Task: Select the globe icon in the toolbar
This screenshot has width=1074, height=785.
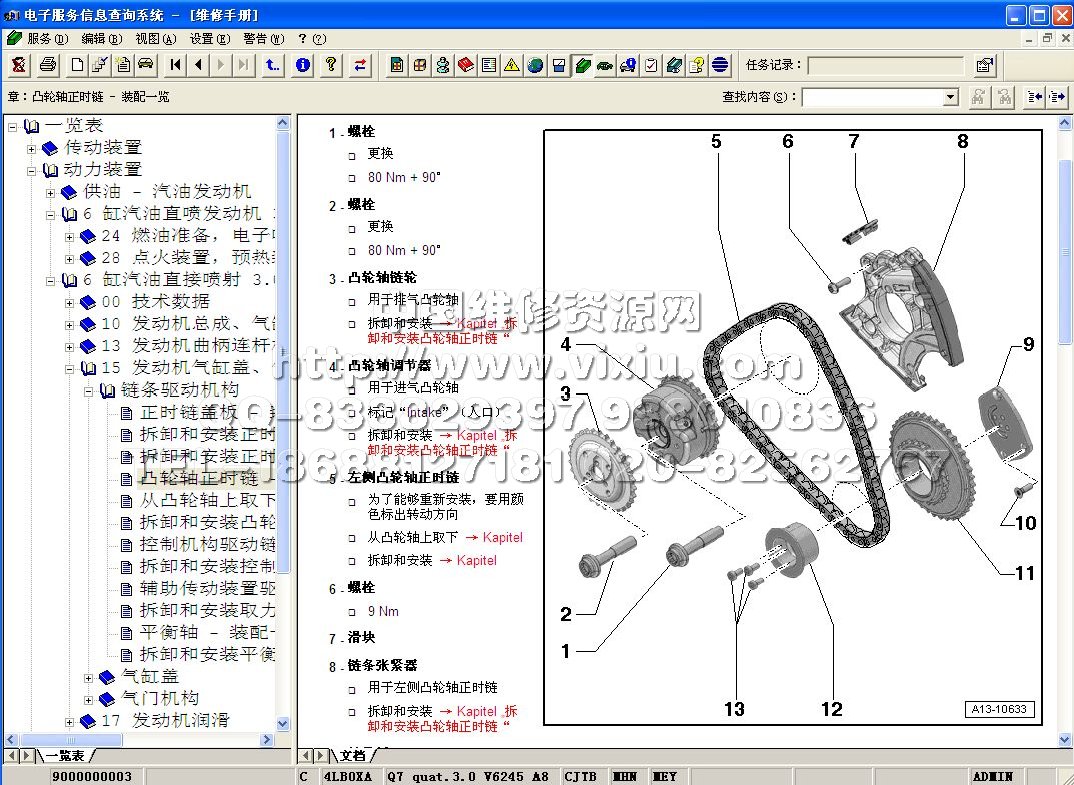Action: (x=535, y=65)
